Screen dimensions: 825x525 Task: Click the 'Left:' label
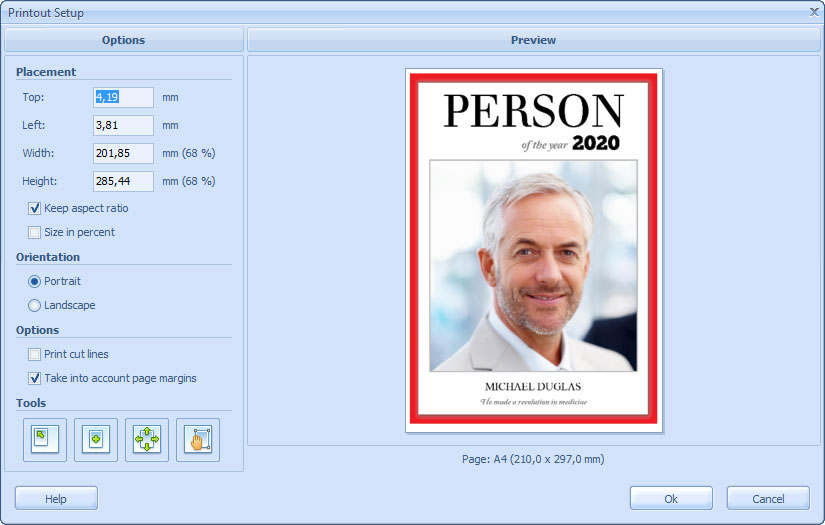(34, 125)
